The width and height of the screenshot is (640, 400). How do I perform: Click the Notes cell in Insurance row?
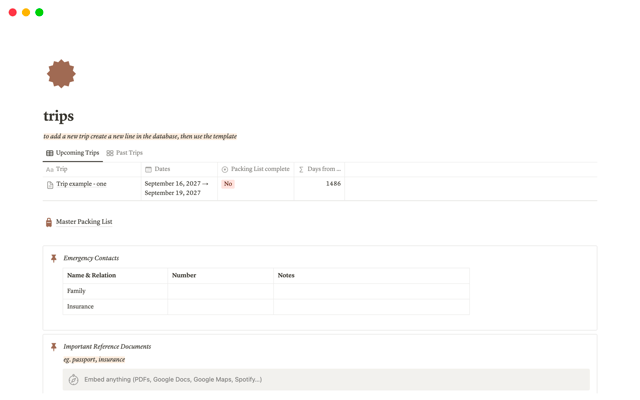click(370, 307)
